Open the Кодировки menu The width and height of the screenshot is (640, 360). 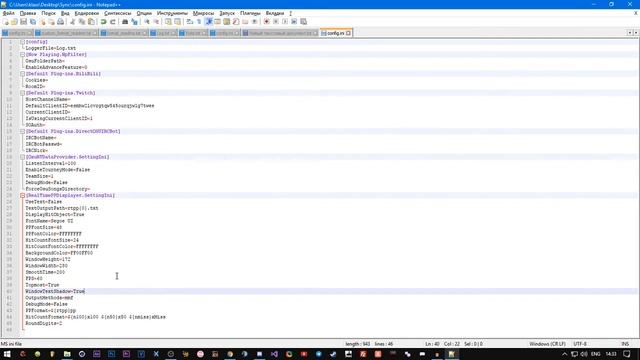(87, 13)
